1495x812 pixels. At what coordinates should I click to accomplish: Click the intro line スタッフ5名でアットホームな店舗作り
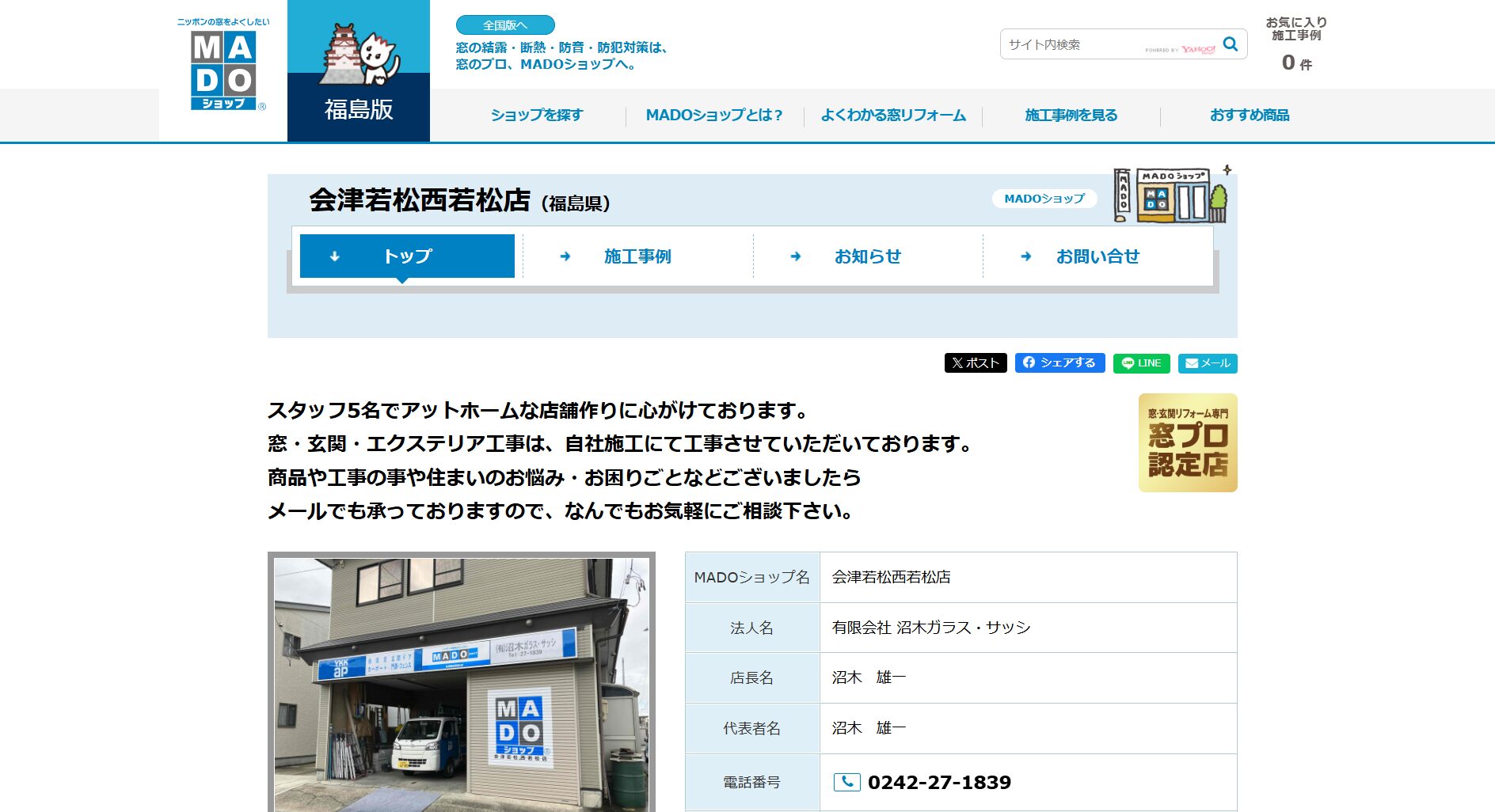[538, 410]
